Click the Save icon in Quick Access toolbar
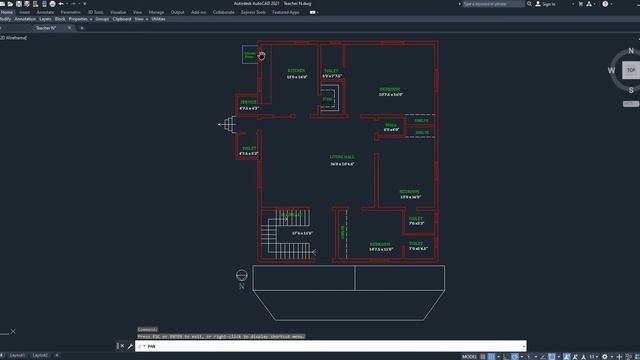Viewport: 640px width, 360px height. [x=19, y=4]
